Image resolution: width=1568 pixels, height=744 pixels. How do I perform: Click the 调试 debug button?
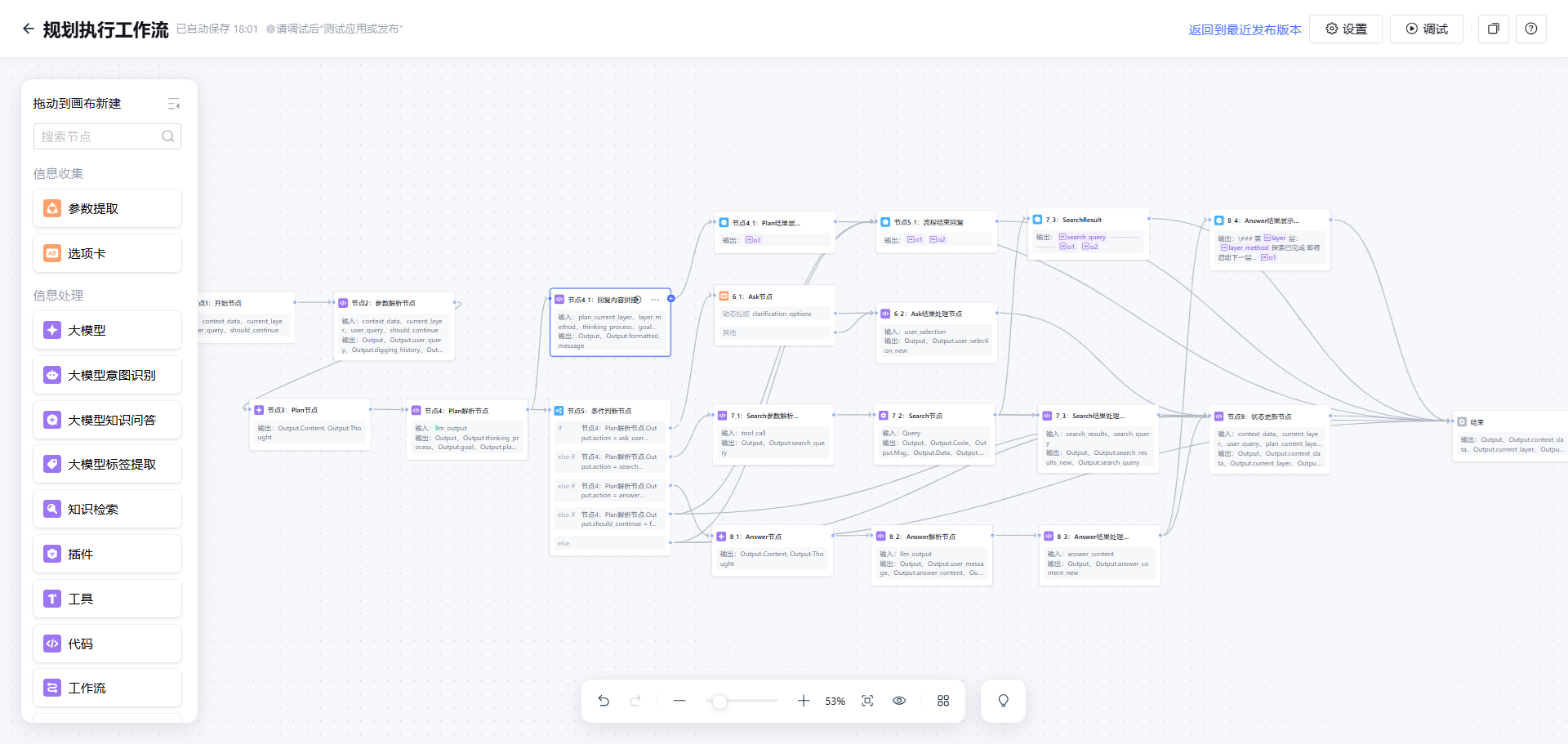point(1427,29)
